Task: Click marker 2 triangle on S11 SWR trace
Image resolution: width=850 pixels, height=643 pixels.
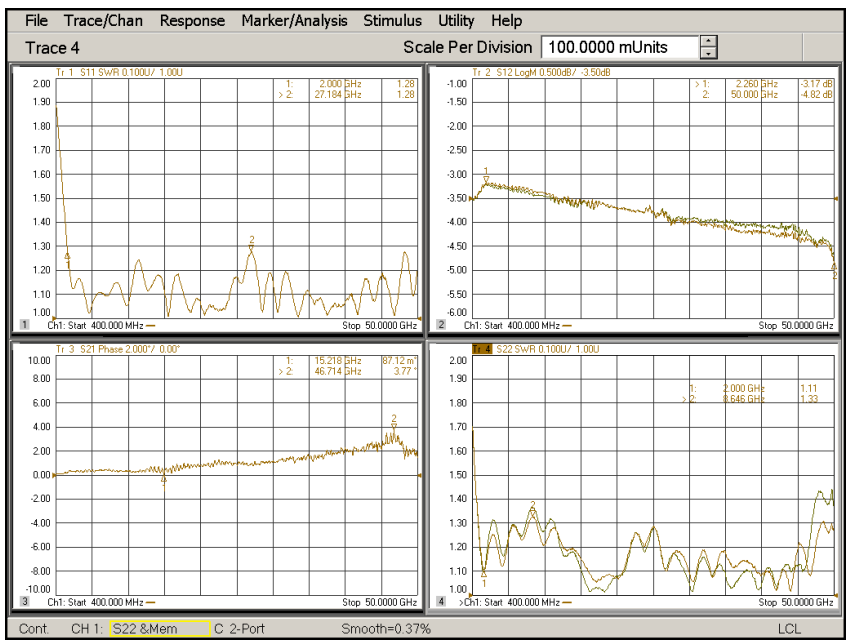Action: pos(252,246)
